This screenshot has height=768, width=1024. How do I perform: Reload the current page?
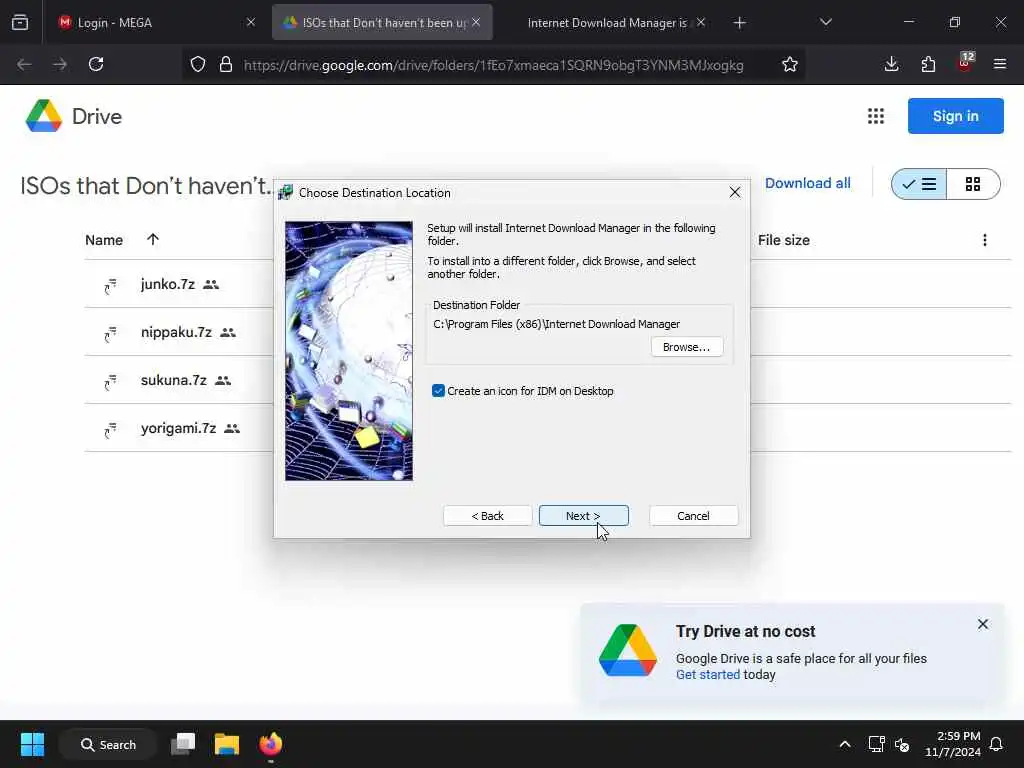(96, 64)
